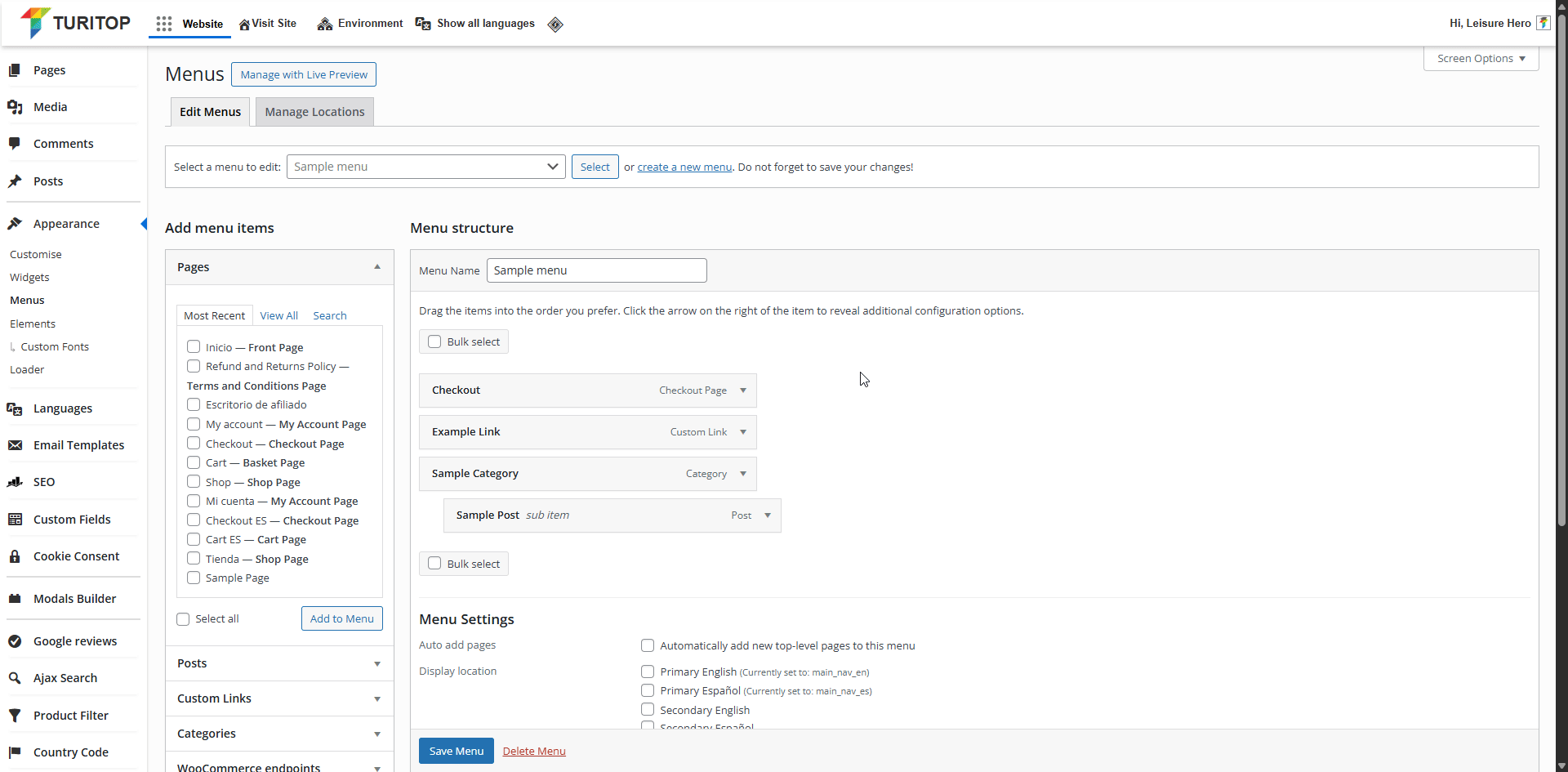Click the create a new menu link
Image resolution: width=1568 pixels, height=772 pixels.
(x=684, y=167)
